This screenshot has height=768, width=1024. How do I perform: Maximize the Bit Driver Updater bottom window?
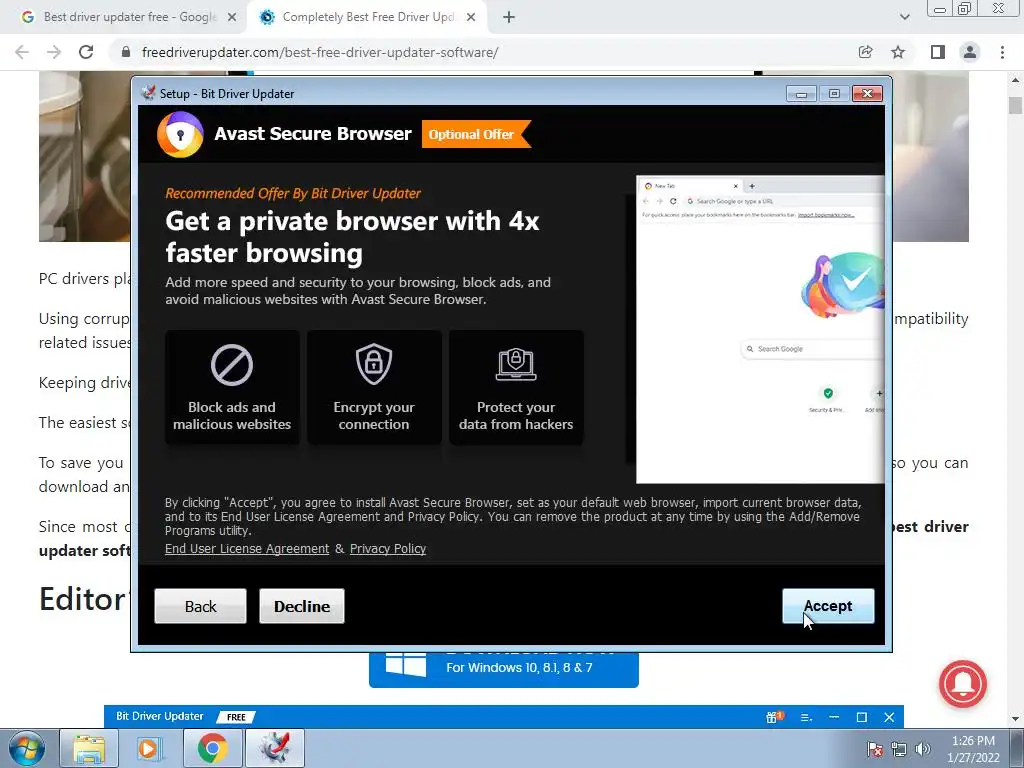tap(861, 717)
